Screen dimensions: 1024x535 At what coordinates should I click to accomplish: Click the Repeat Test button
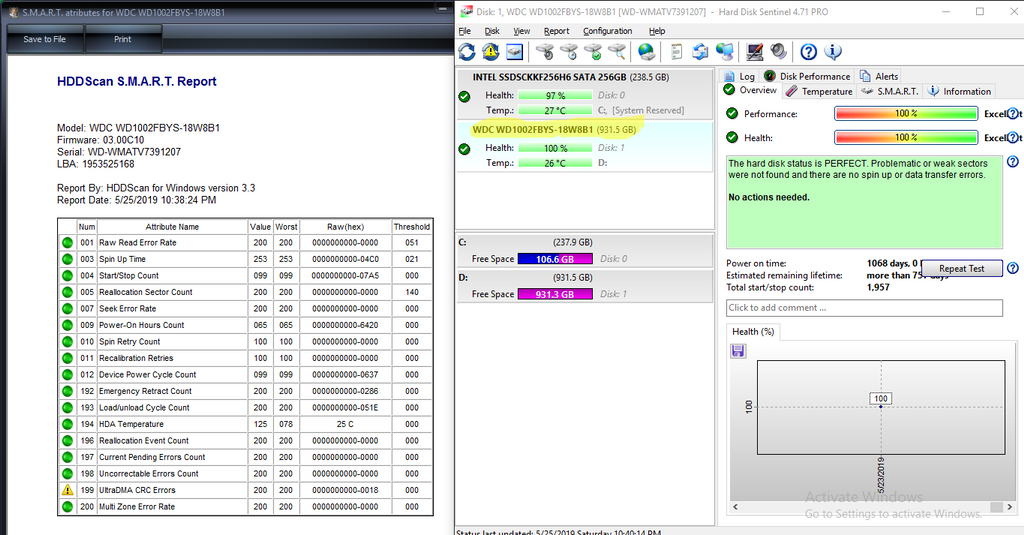[961, 268]
